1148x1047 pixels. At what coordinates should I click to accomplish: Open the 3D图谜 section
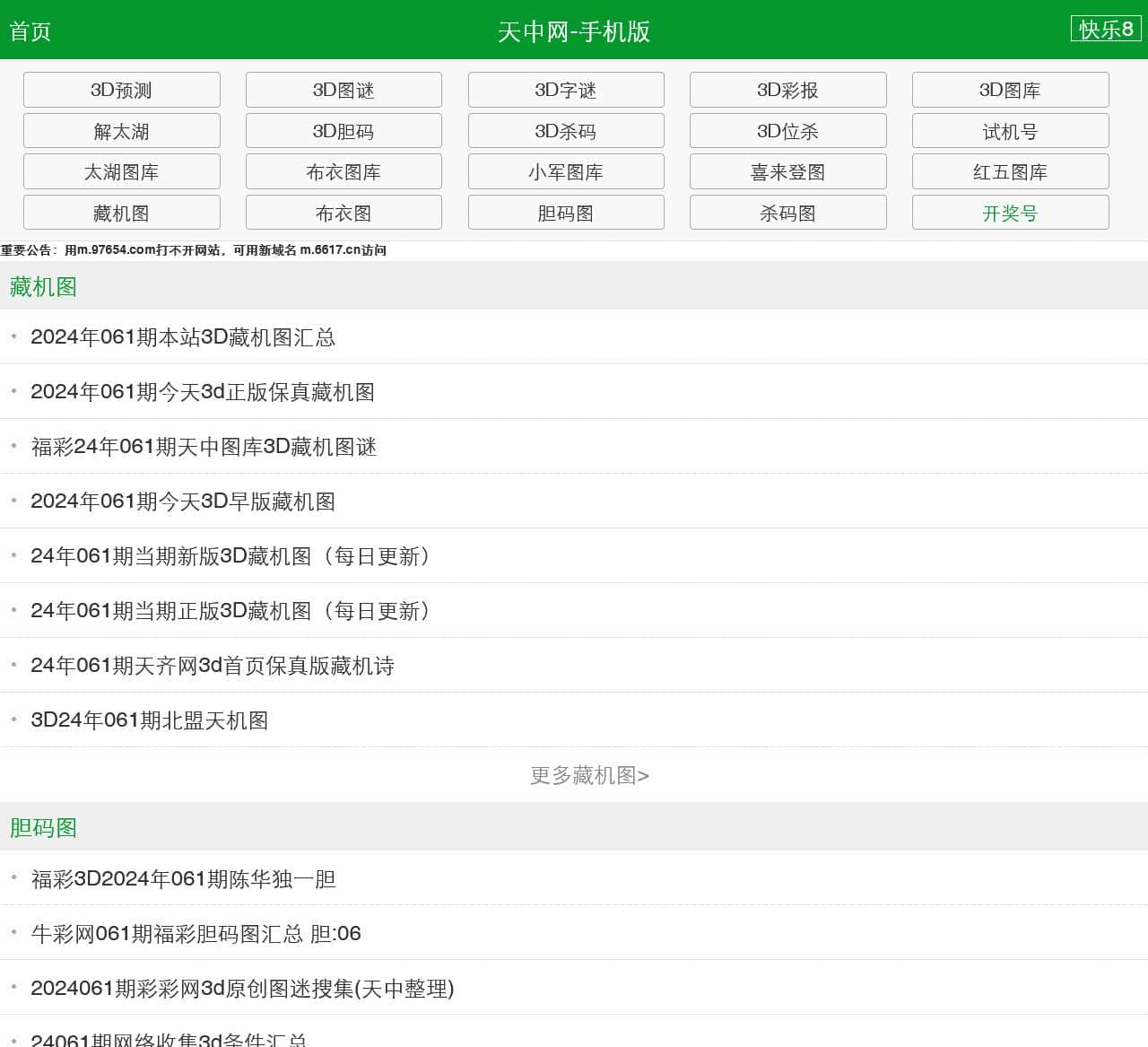point(344,90)
